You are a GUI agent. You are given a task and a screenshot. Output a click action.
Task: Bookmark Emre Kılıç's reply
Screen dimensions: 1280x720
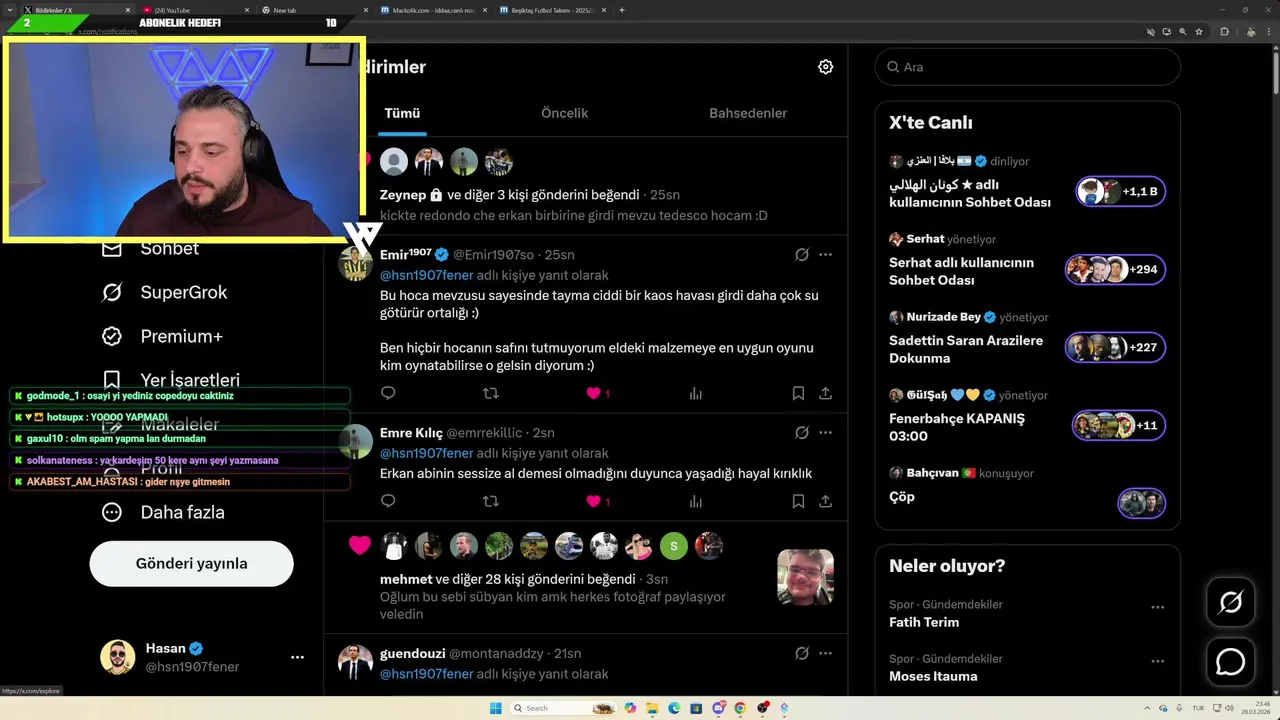click(x=798, y=501)
